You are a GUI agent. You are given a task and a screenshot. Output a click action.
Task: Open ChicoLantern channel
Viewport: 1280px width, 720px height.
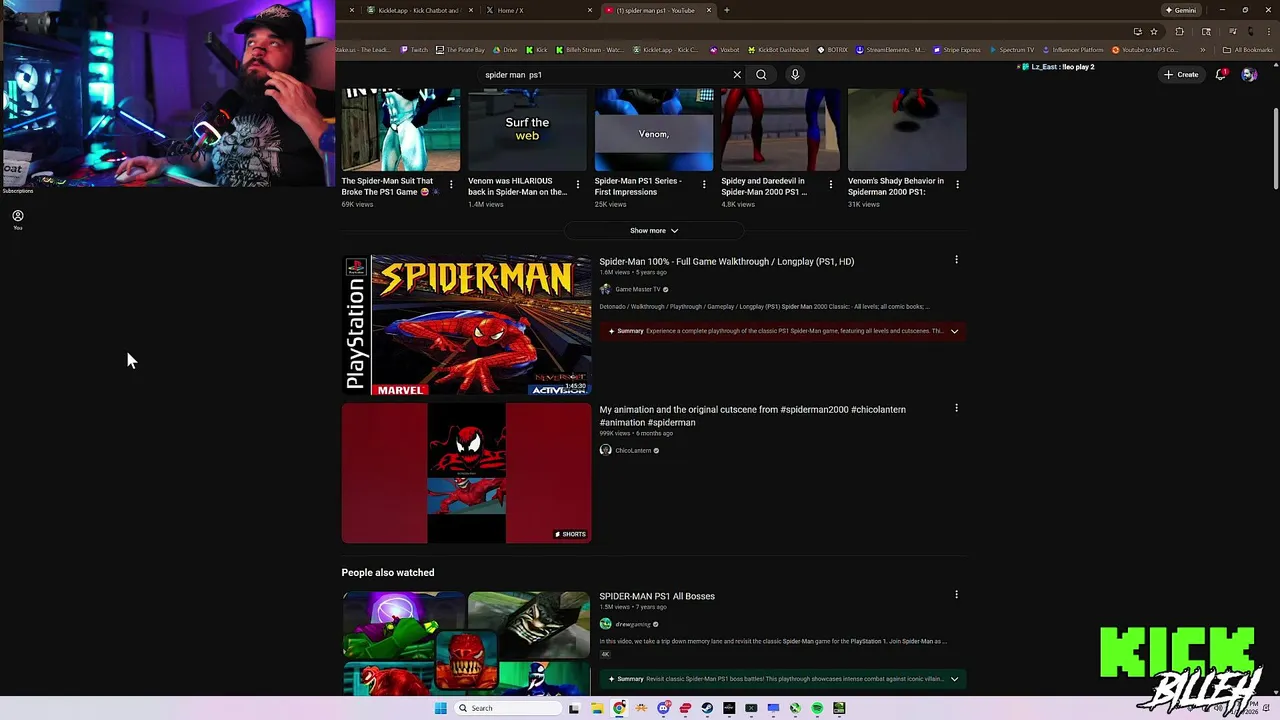click(x=633, y=450)
